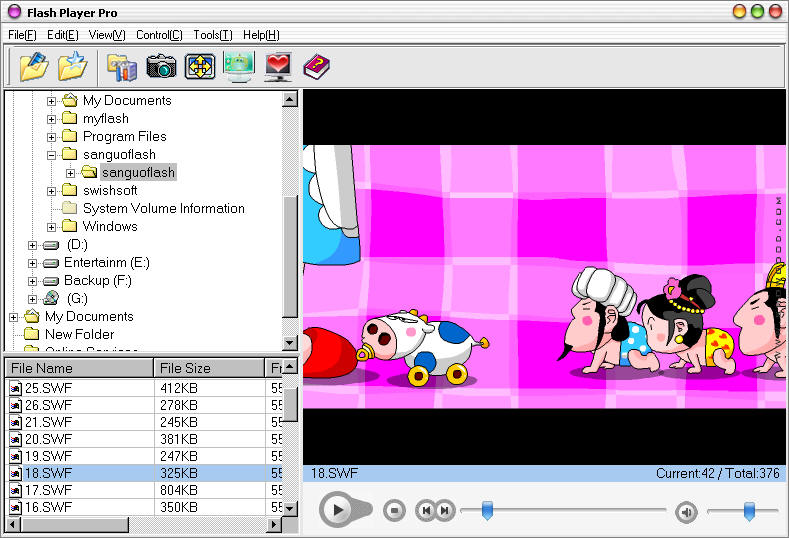Click the full screen arrows icon
Screen dimensions: 789x538
(200, 67)
